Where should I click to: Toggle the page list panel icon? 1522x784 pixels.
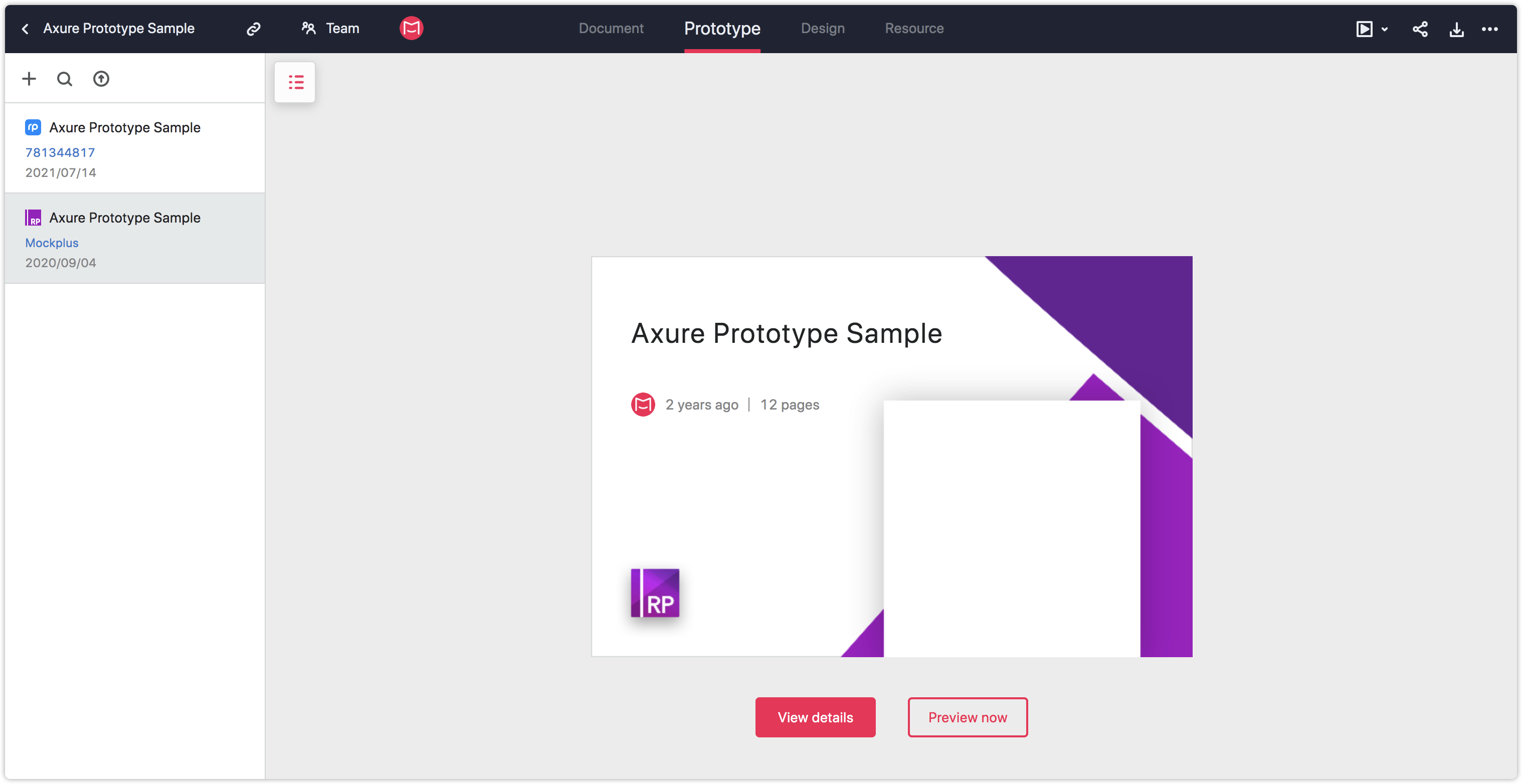click(295, 82)
